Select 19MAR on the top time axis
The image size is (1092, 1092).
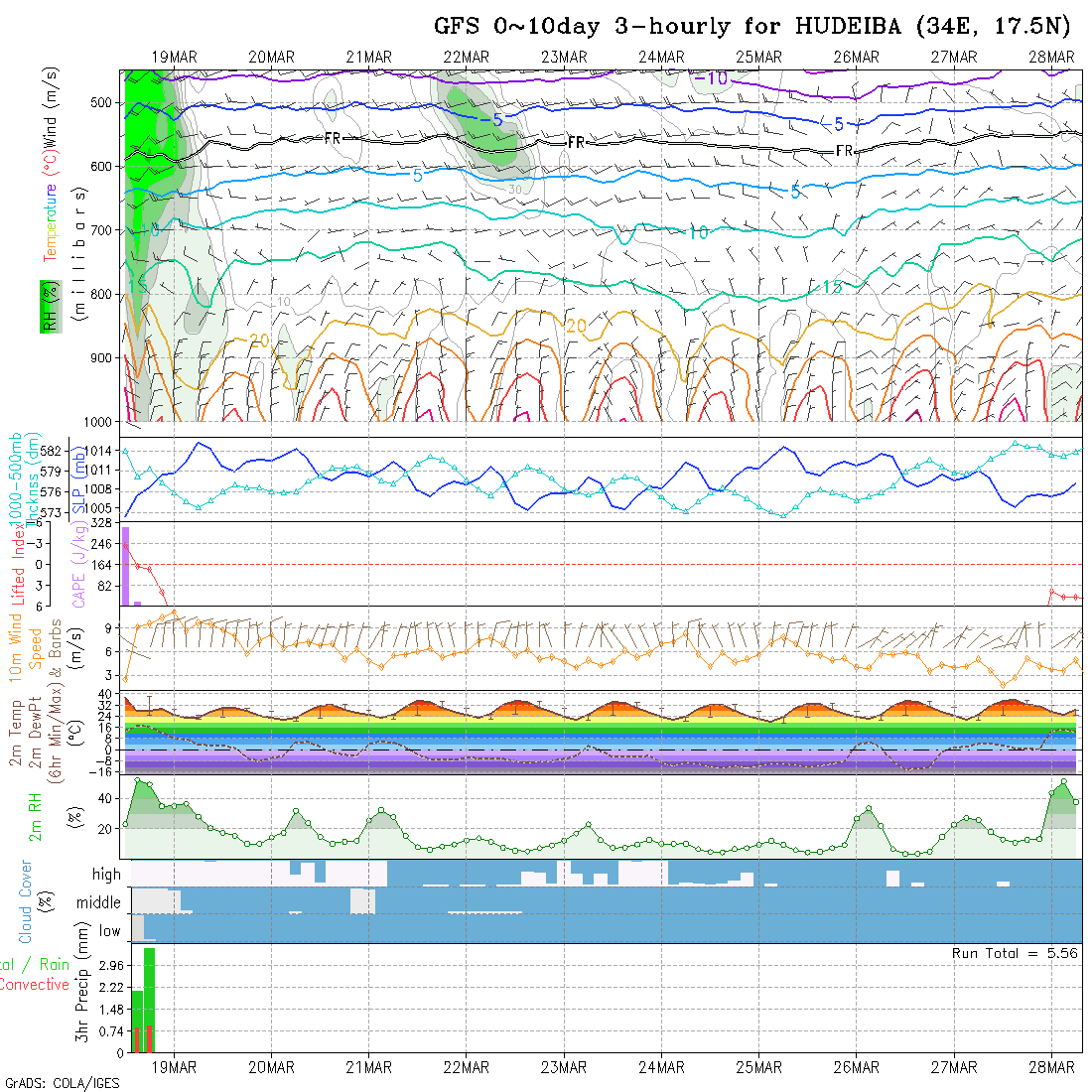click(x=175, y=58)
